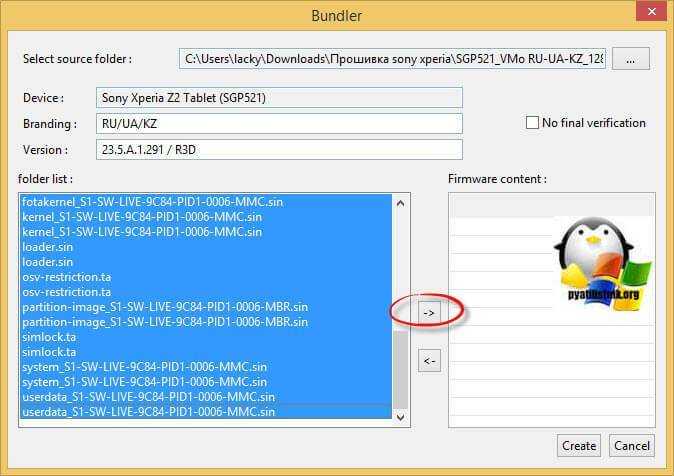This screenshot has width=674, height=476.
Task: Select the first loader.sin entry
Action: click(x=206, y=247)
